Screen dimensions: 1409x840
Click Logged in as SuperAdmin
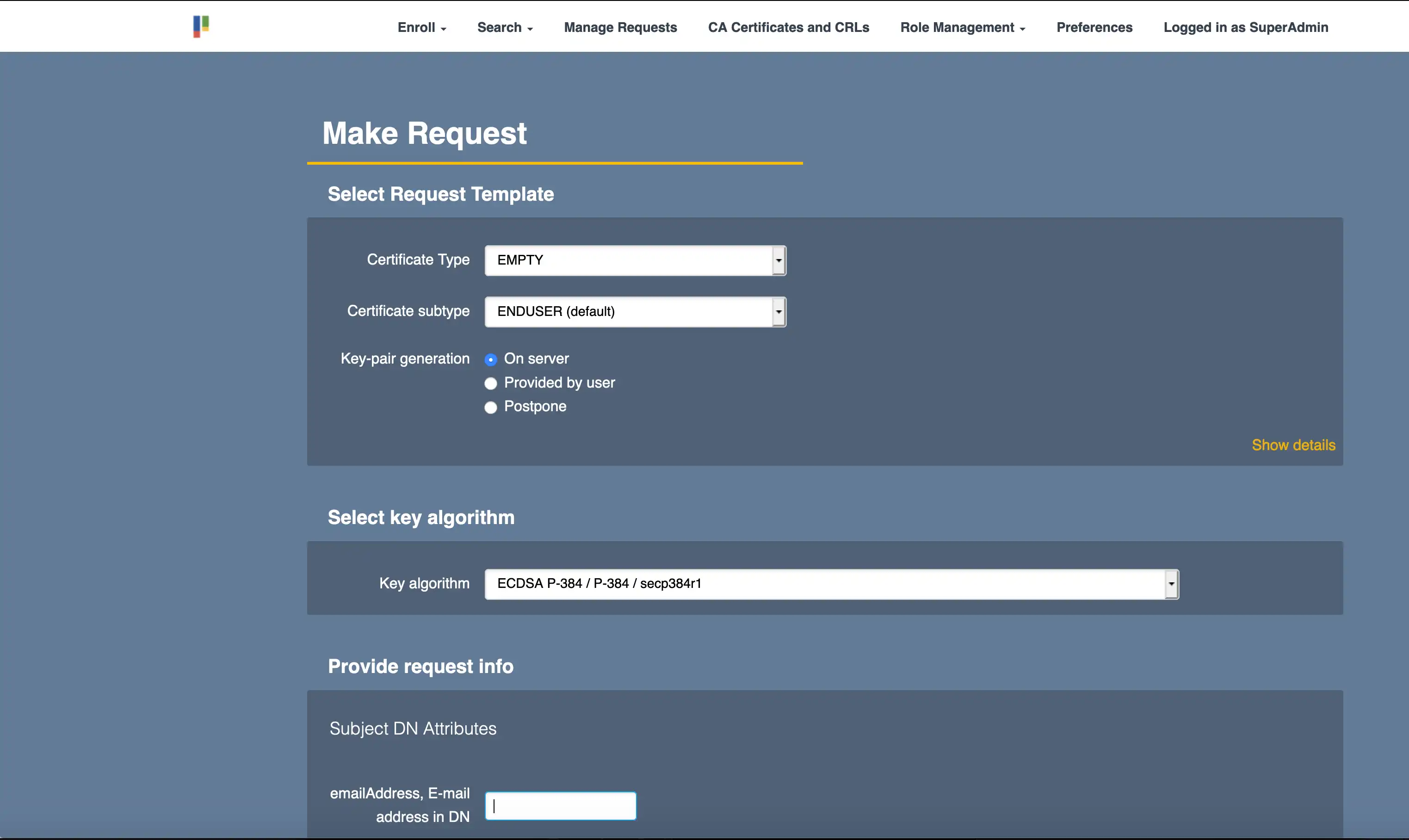click(x=1245, y=27)
